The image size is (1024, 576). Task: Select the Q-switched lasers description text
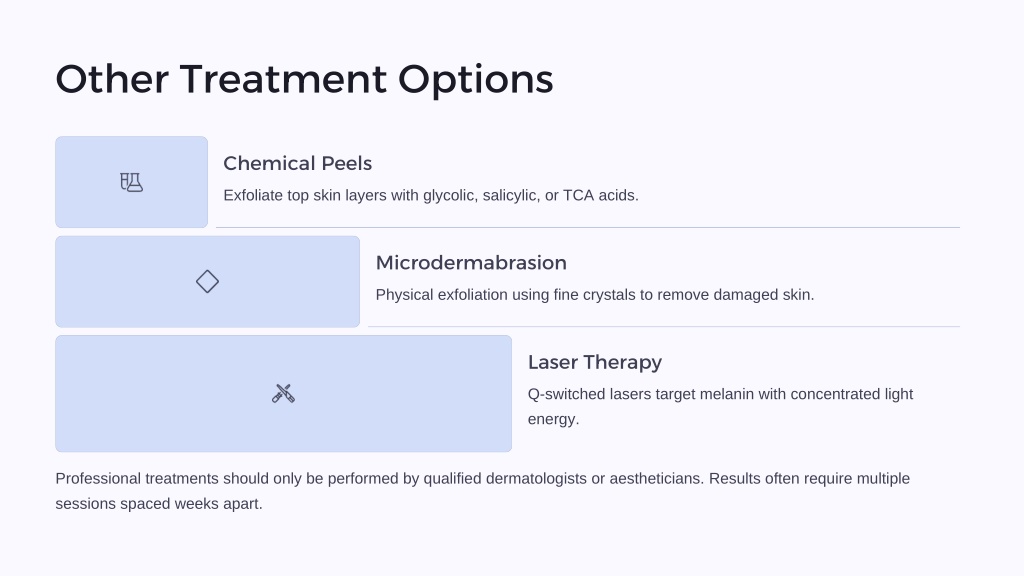720,406
